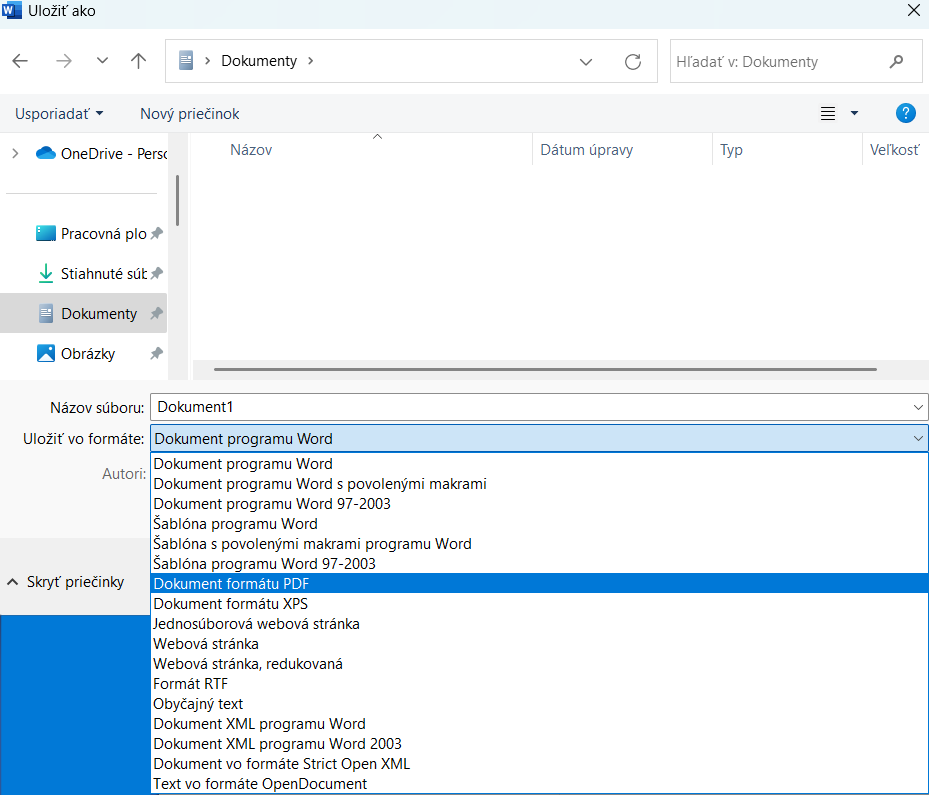
Task: Create folder with Nový priečinok
Action: [190, 114]
